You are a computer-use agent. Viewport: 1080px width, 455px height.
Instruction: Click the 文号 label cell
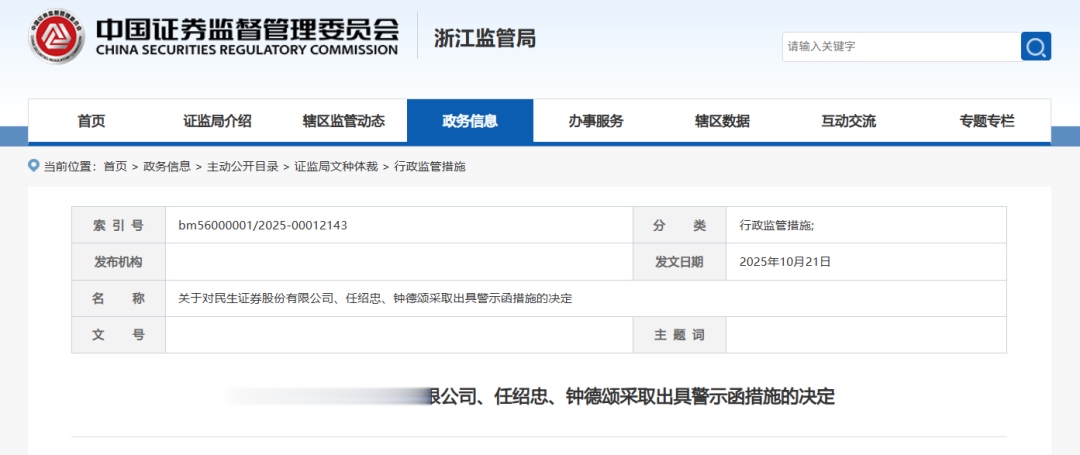(x=118, y=335)
